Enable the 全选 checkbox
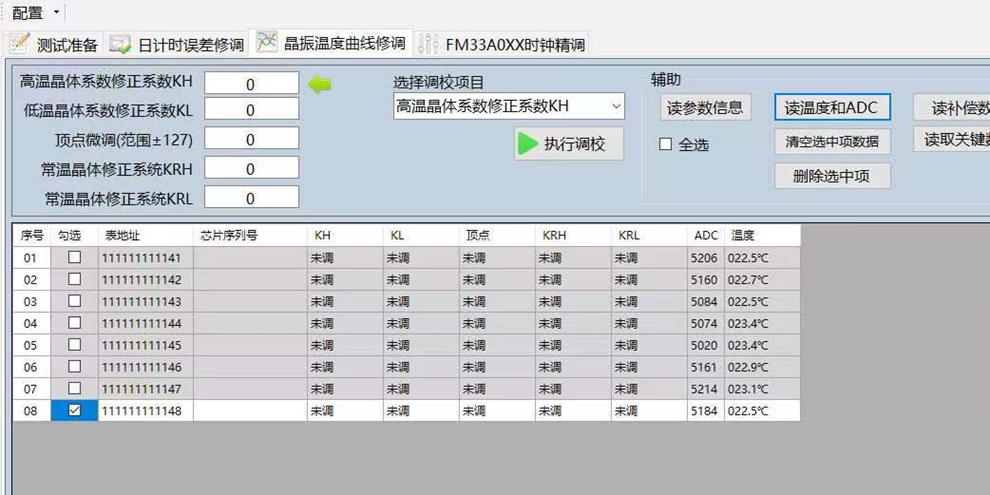This screenshot has width=990, height=495. 665,145
